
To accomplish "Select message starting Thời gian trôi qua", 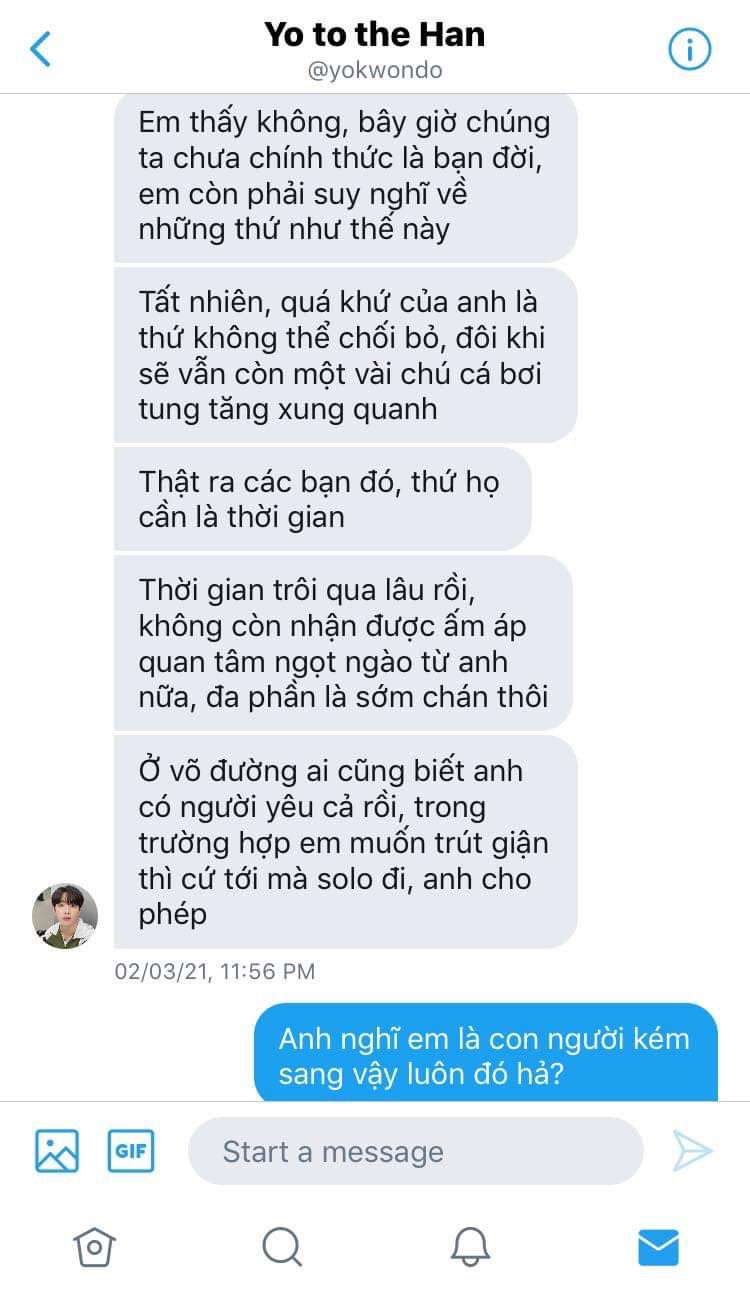I will tap(343, 643).
